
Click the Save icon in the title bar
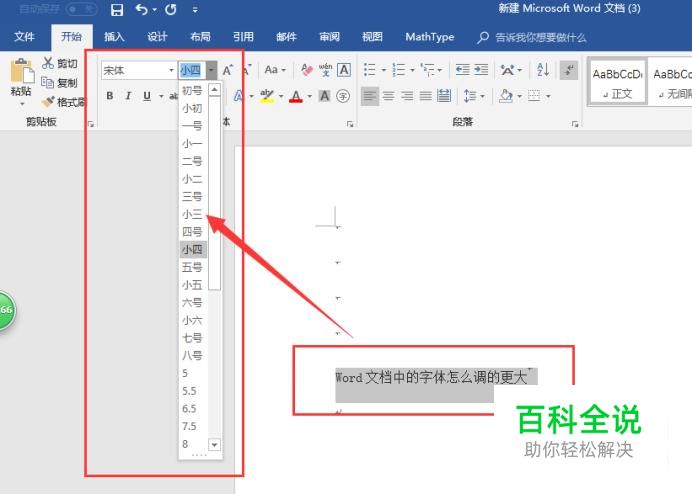coord(117,9)
